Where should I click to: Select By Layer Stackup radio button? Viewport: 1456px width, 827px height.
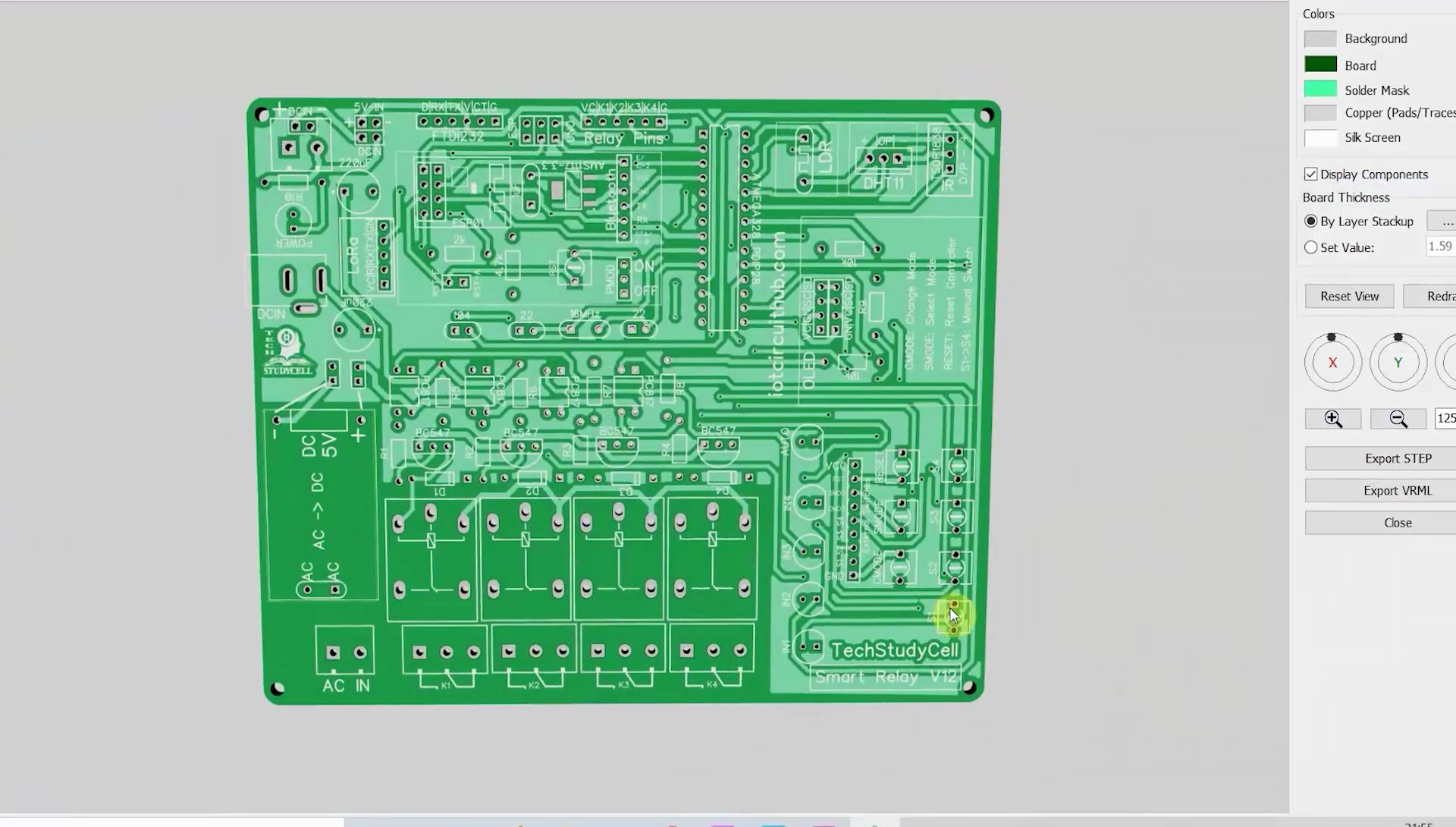coord(1311,220)
